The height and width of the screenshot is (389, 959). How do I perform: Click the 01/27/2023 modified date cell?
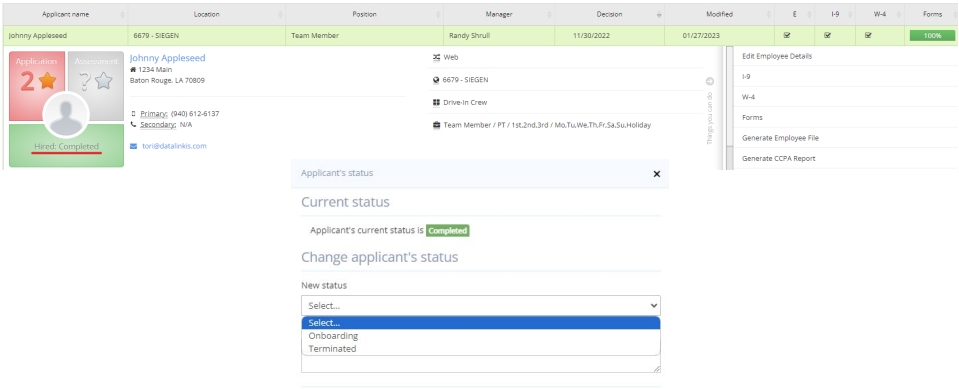(x=719, y=35)
